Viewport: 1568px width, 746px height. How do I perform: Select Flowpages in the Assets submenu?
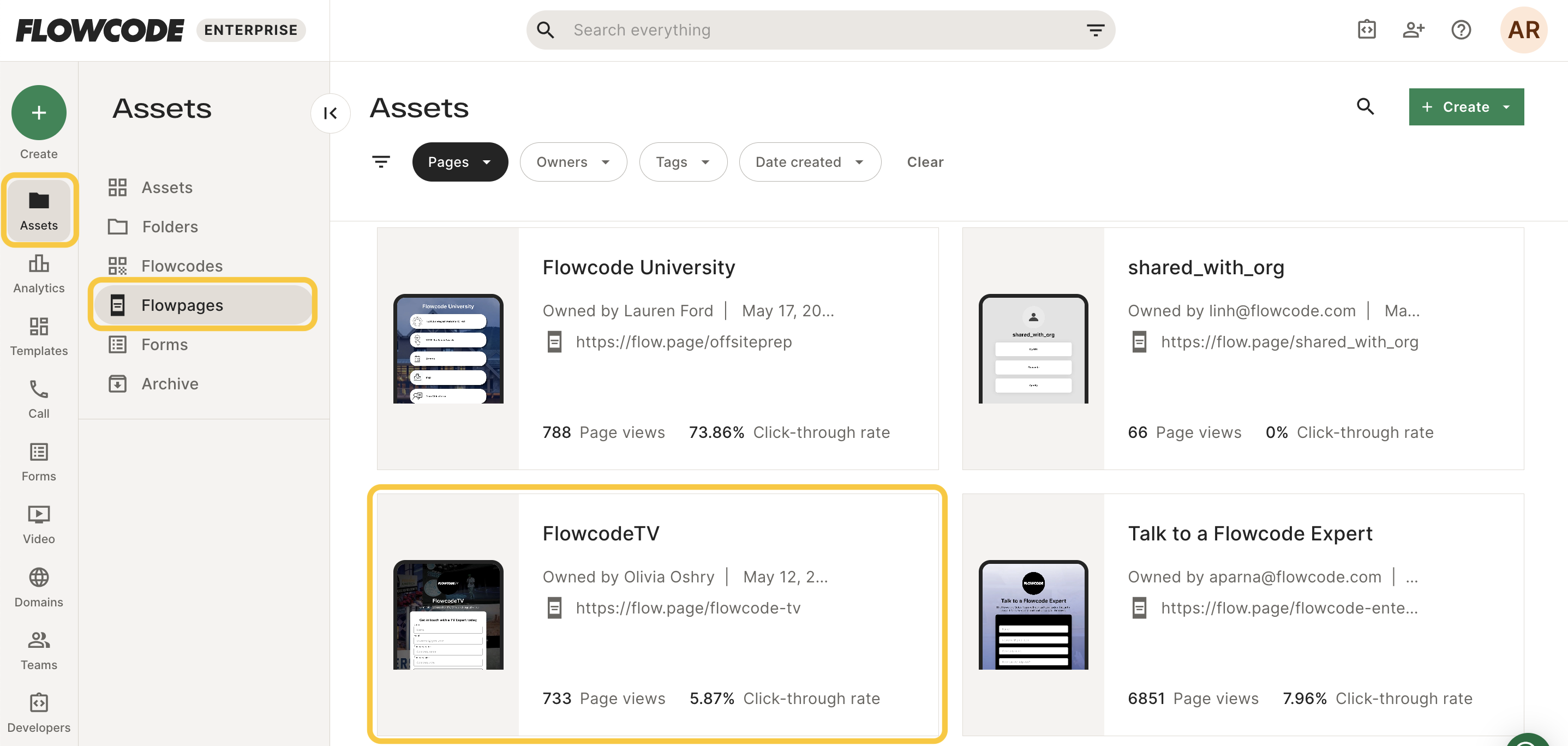pos(203,305)
